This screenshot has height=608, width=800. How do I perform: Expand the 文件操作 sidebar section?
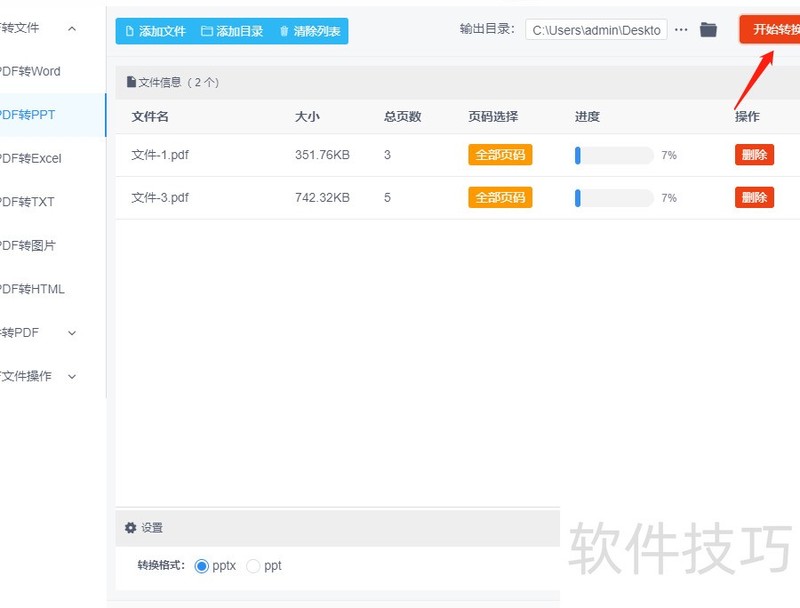(38, 377)
